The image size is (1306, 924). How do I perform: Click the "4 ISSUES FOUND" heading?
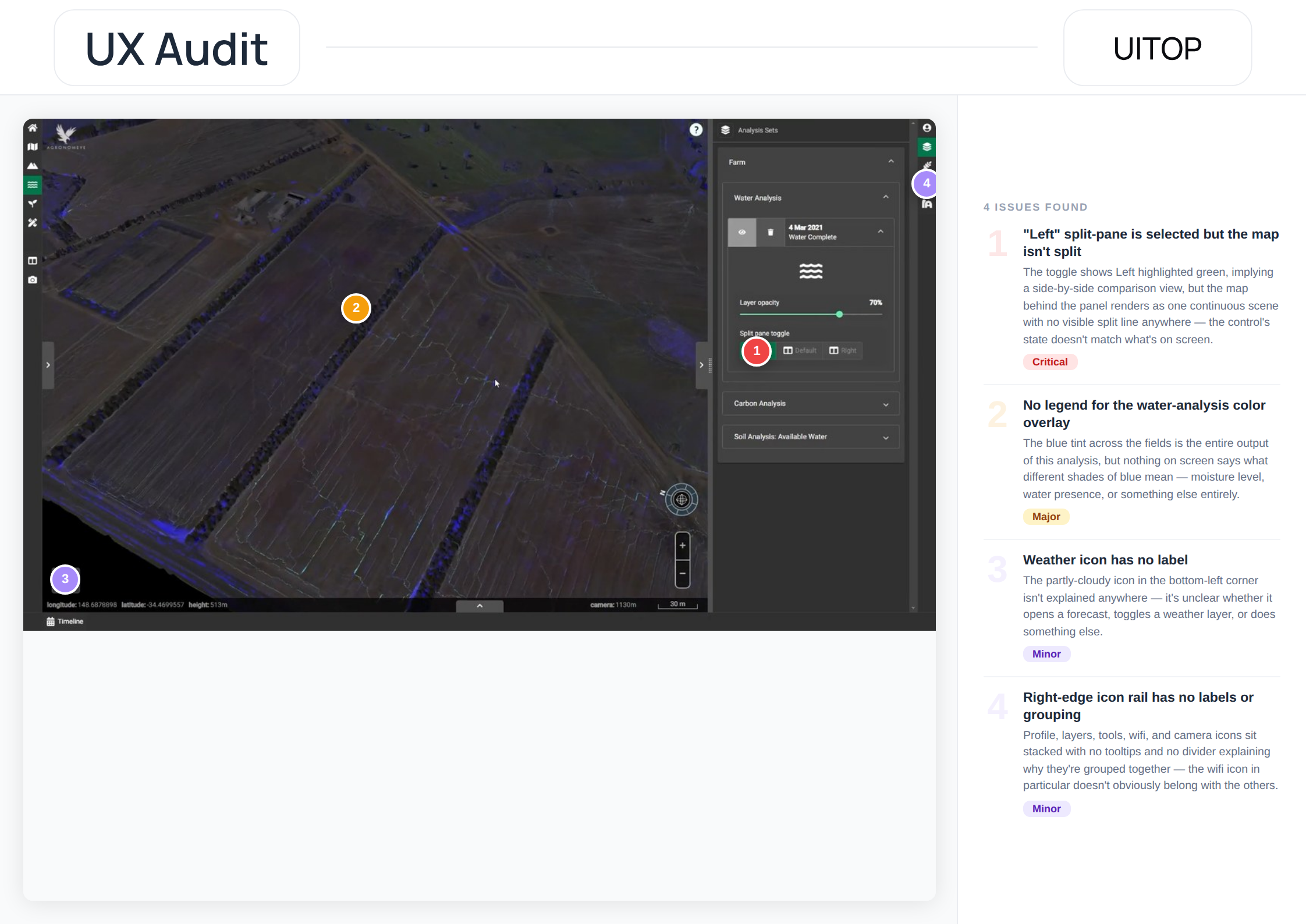[1035, 207]
